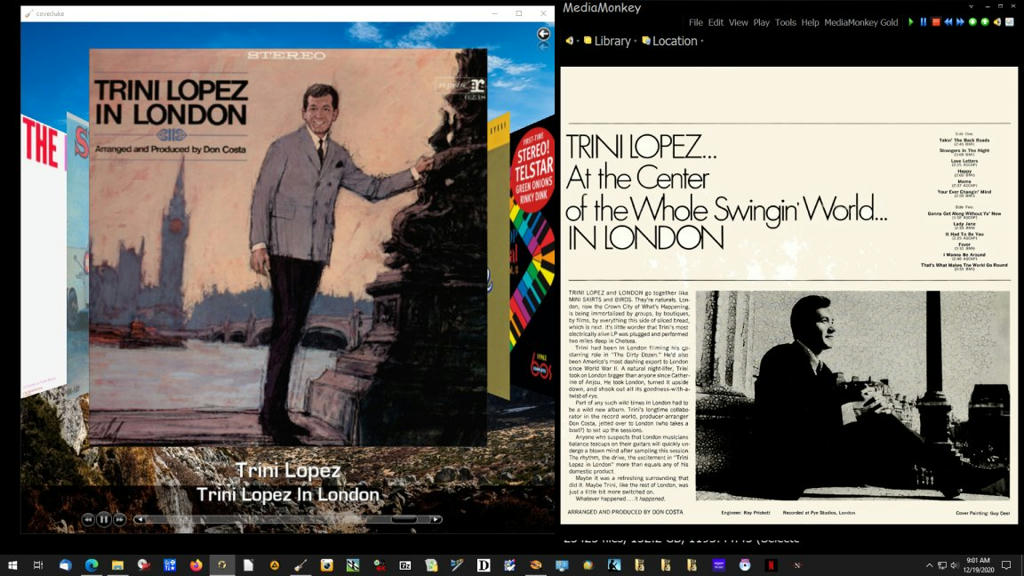Show hidden system tray icons

coord(929,566)
